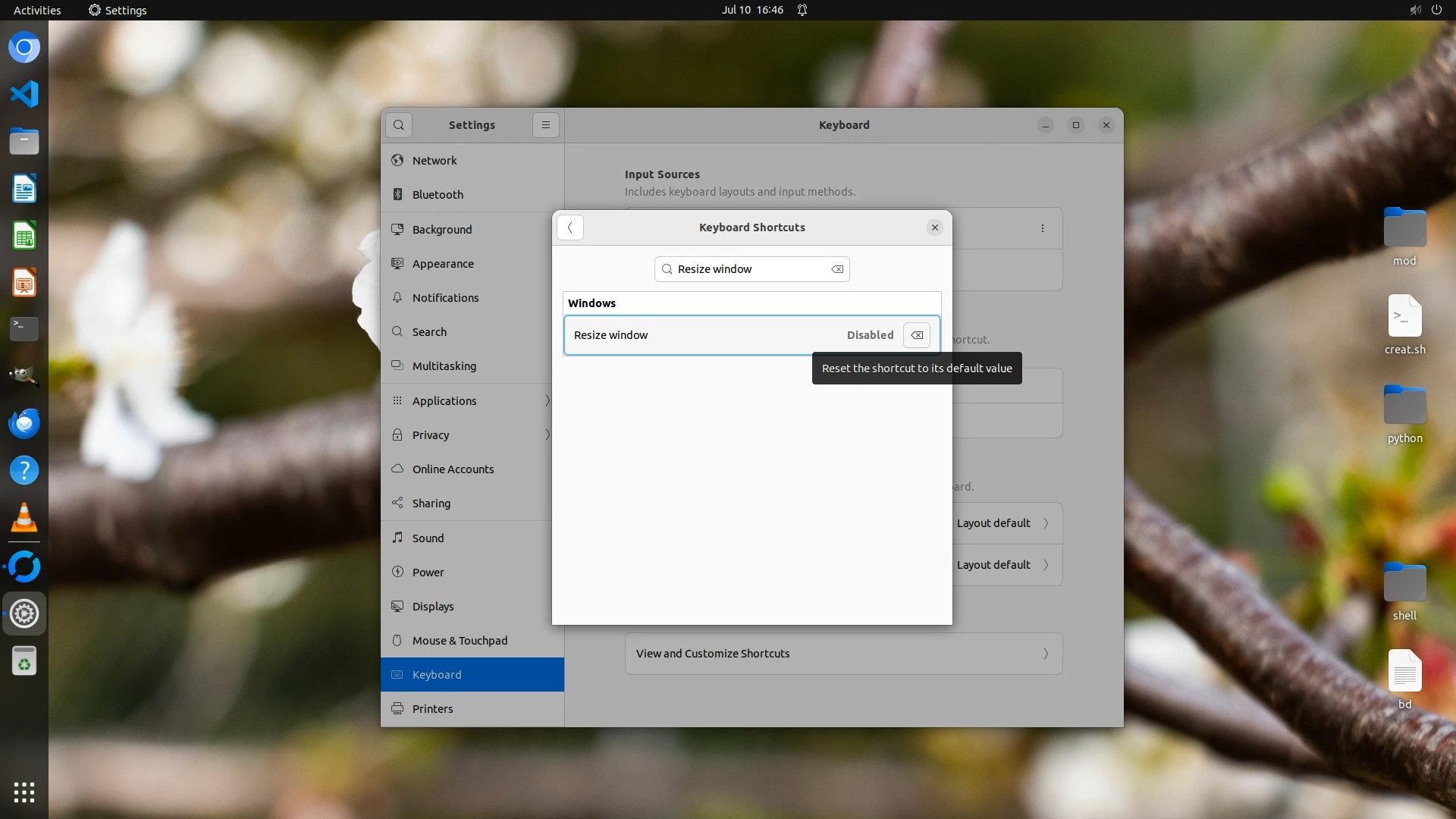Open the input source three-dot options menu
This screenshot has width=1456, height=819.
point(1042,228)
